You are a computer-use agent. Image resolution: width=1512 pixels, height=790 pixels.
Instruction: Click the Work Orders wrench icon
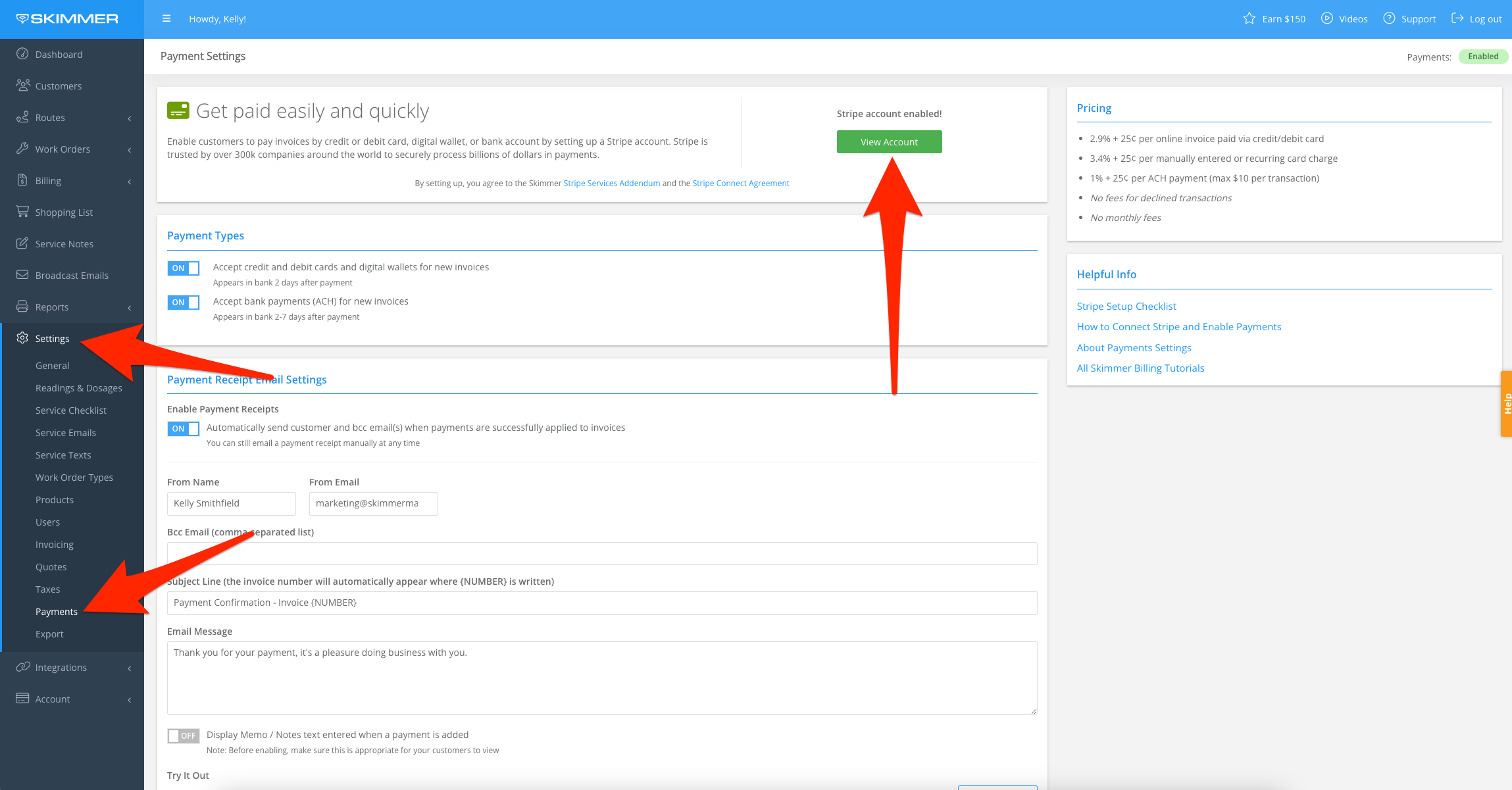(x=22, y=149)
